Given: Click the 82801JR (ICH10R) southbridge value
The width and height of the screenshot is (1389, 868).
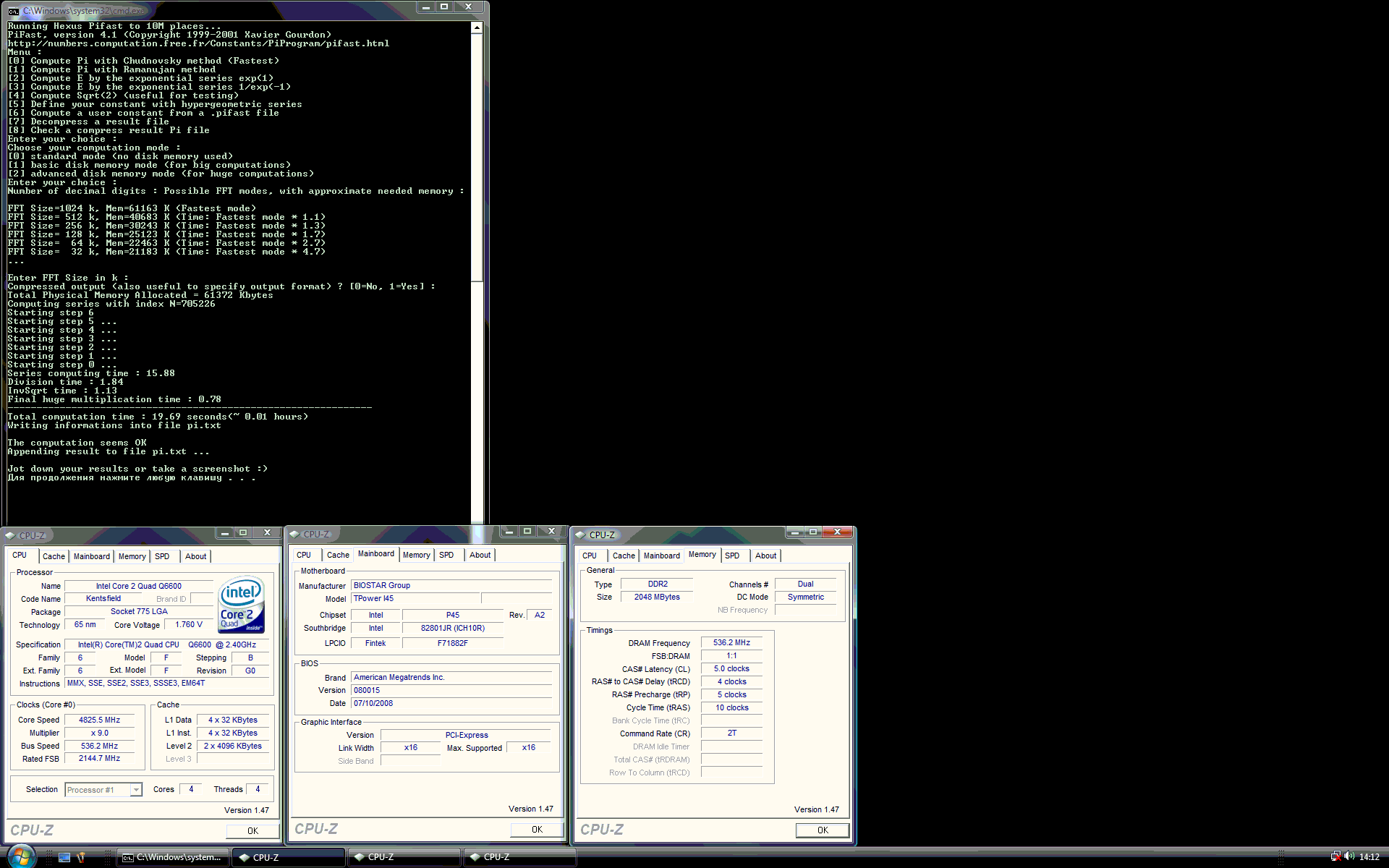Looking at the screenshot, I should 453,628.
